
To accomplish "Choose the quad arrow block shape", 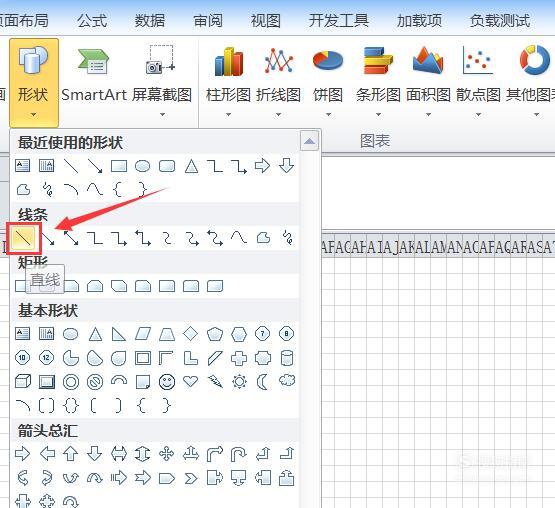I will tap(167, 454).
